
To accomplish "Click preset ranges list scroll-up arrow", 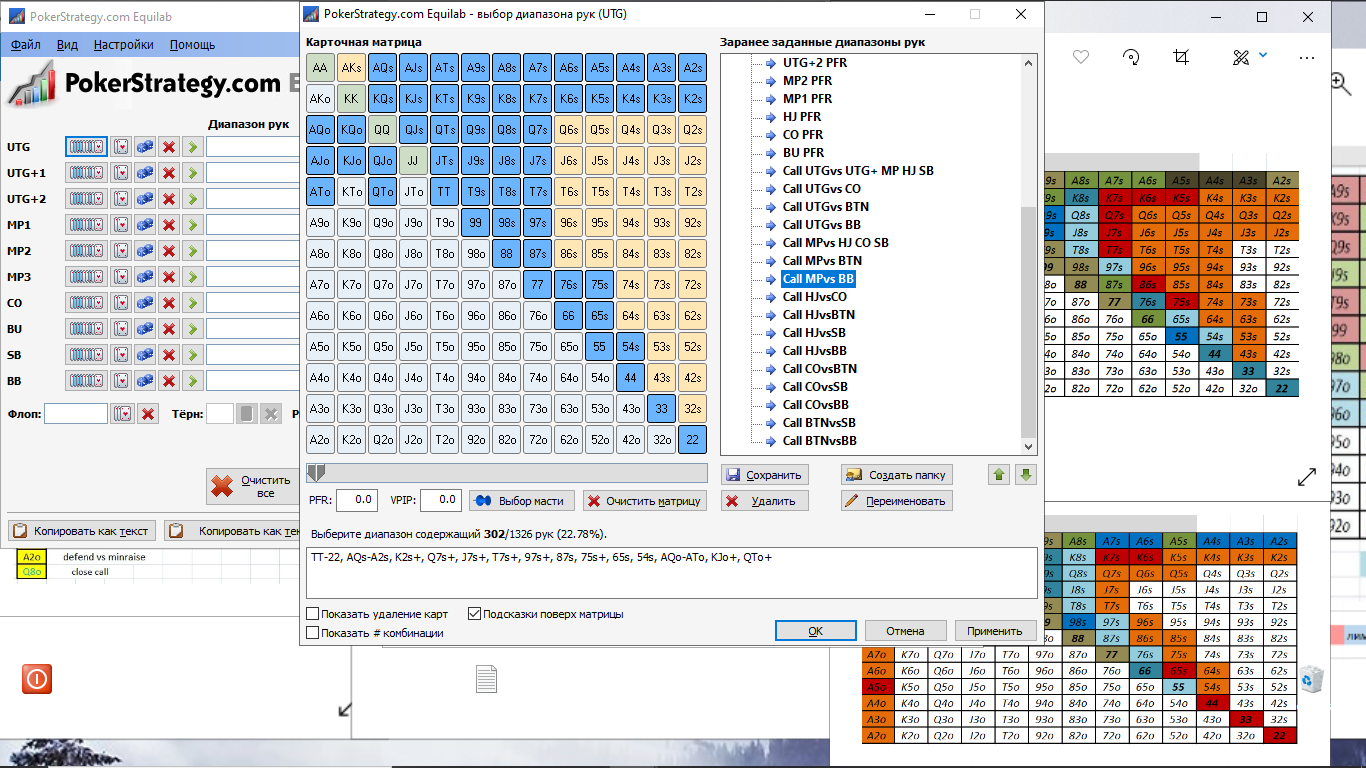I will 1029,63.
